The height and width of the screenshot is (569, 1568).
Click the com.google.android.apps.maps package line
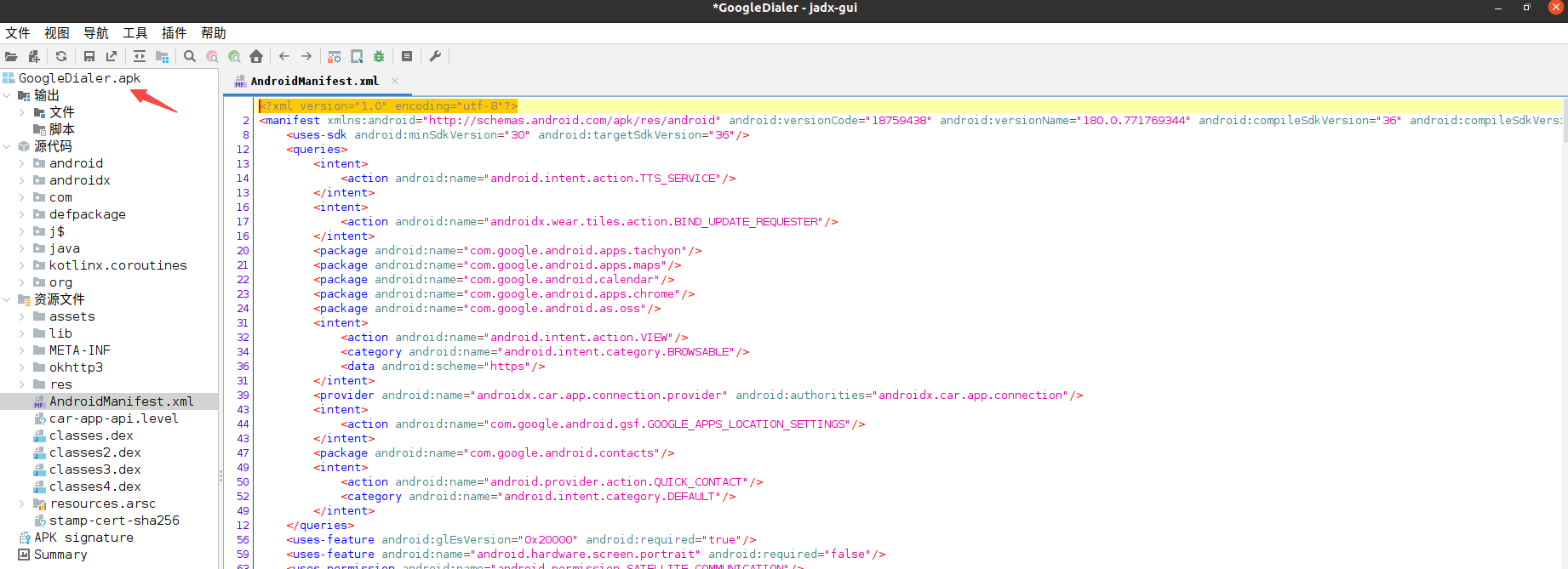pyautogui.click(x=497, y=265)
